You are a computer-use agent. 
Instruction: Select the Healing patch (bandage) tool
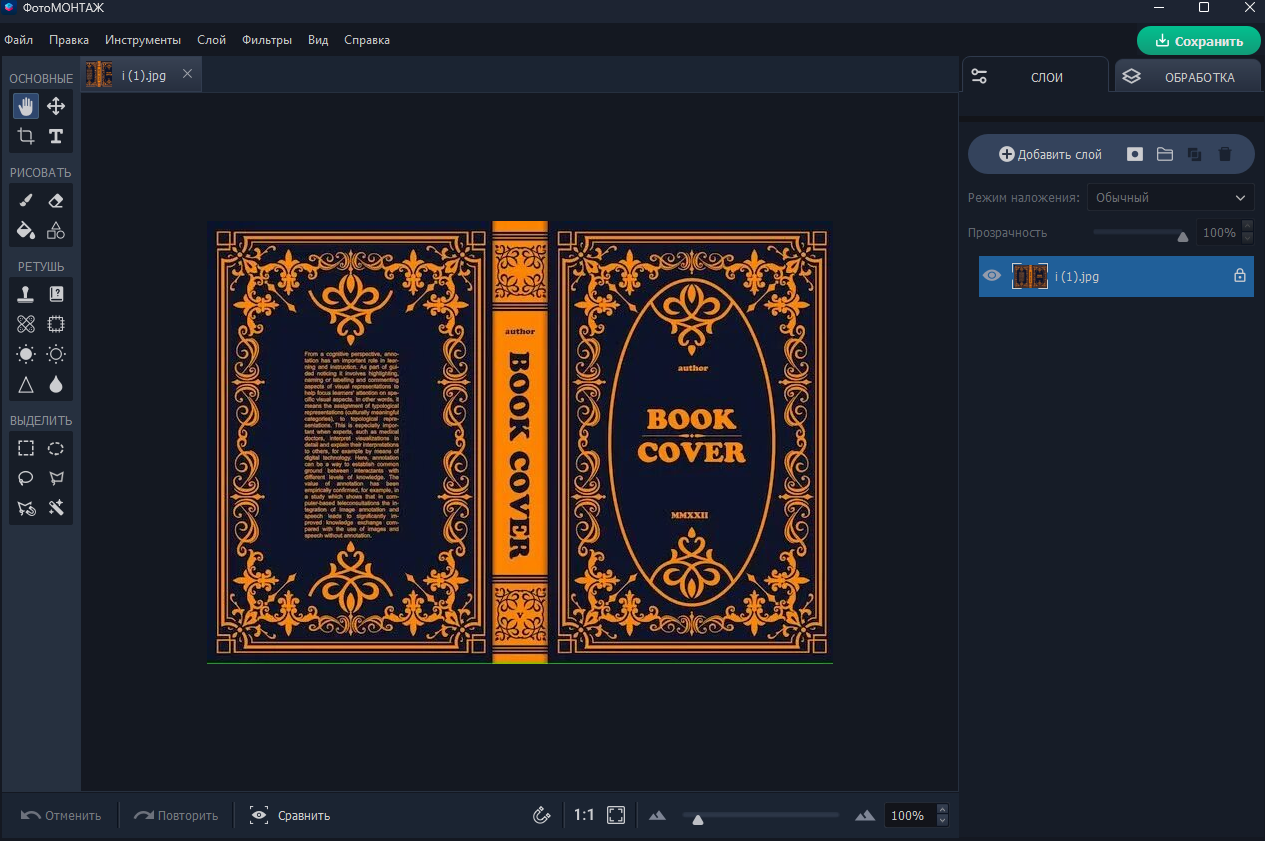click(26, 324)
